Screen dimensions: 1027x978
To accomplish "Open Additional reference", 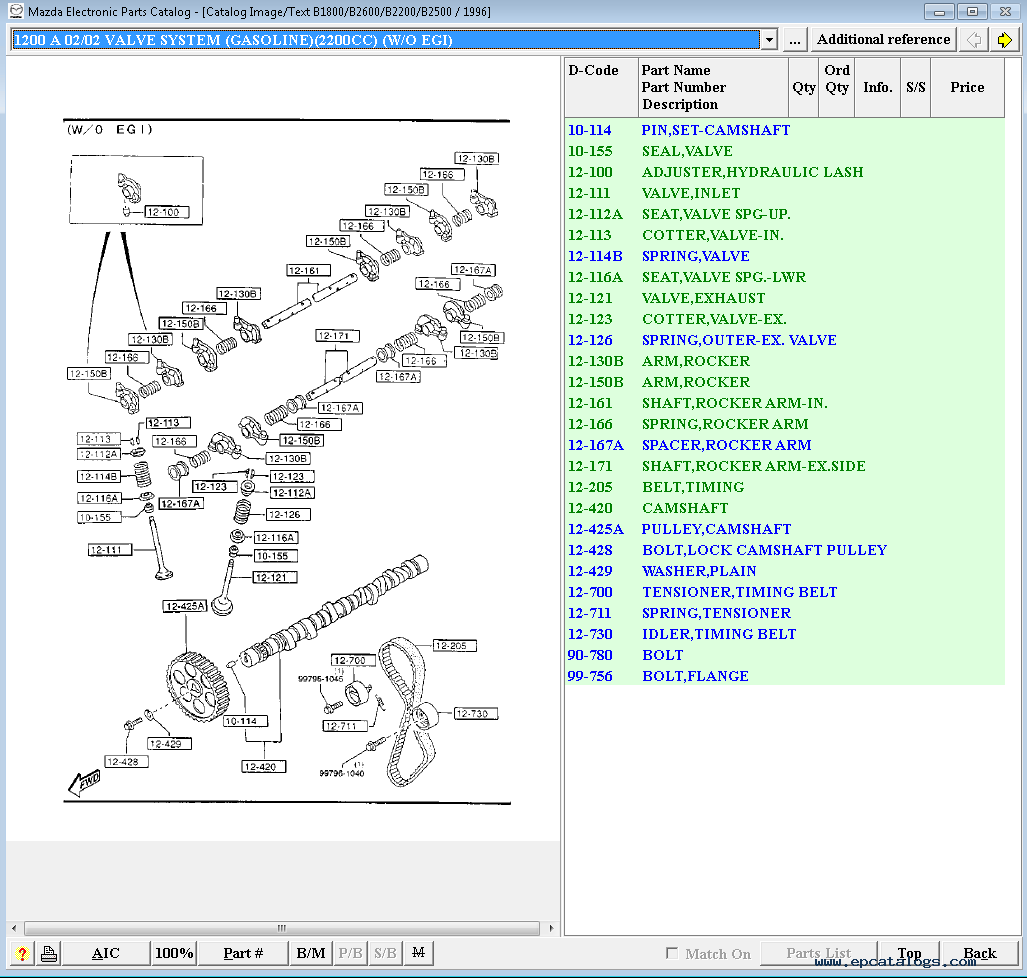I will tap(883, 40).
